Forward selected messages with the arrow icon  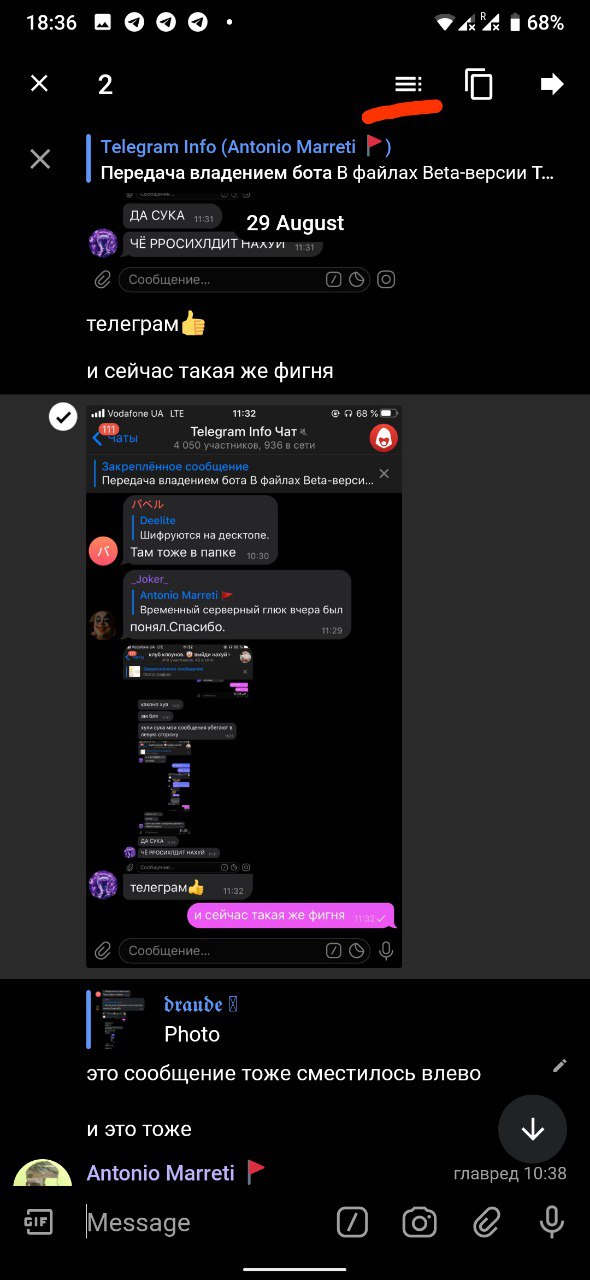pos(552,84)
